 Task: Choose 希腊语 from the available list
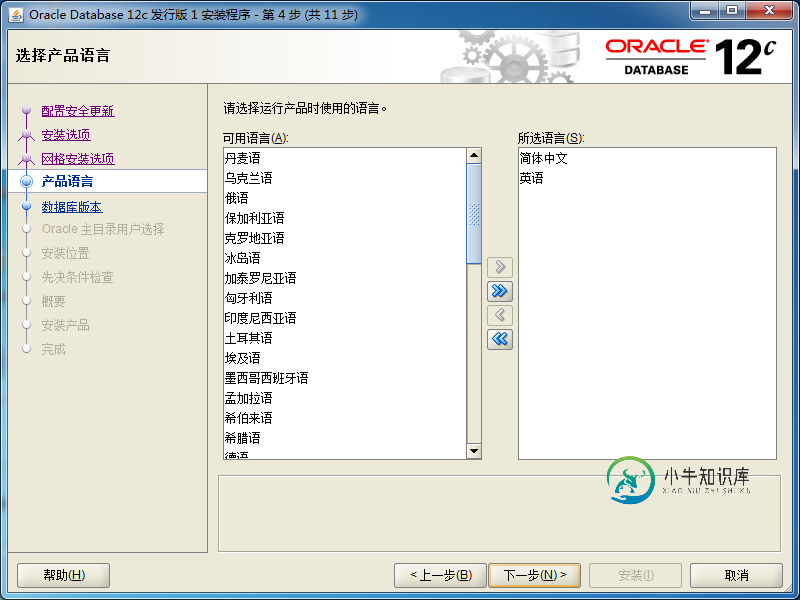(x=345, y=438)
